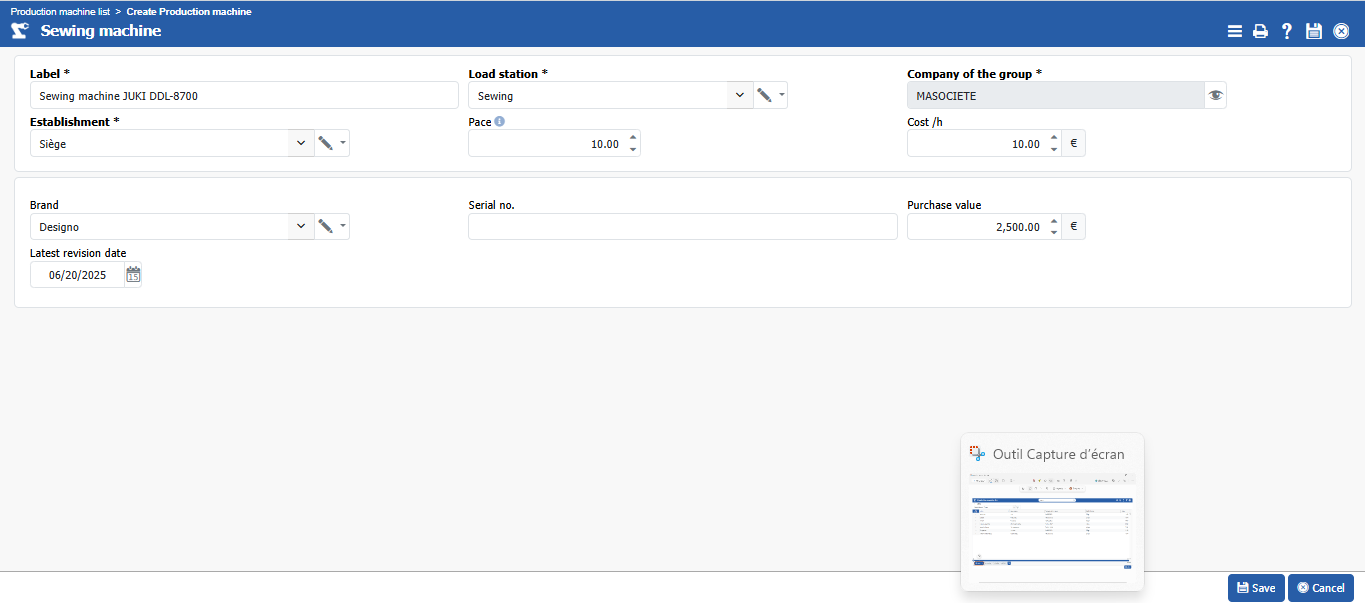The image size is (1365, 603).
Task: Expand the Load station dropdown
Action: pos(739,95)
